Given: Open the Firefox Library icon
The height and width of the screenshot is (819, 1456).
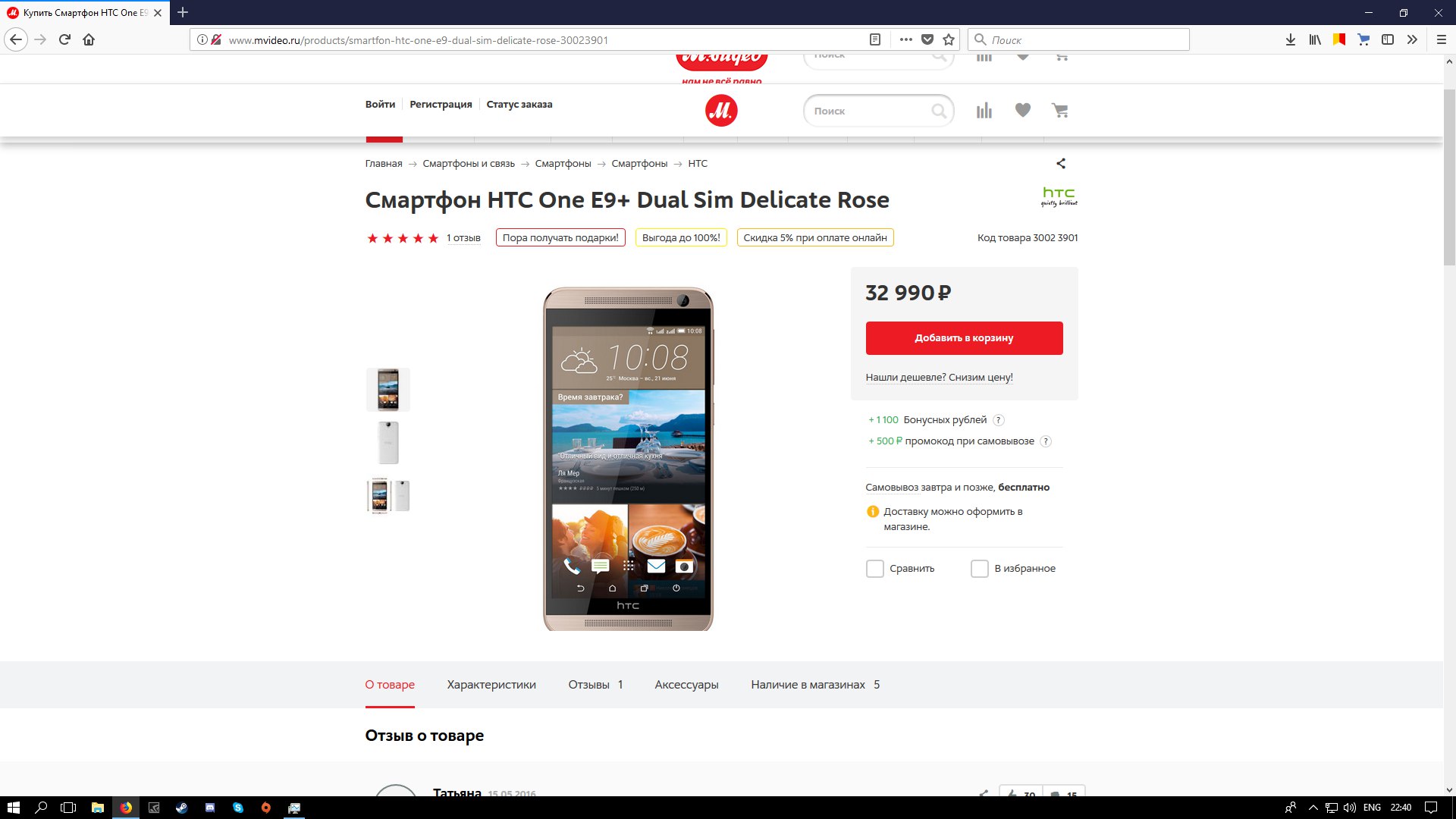Looking at the screenshot, I should (1315, 39).
